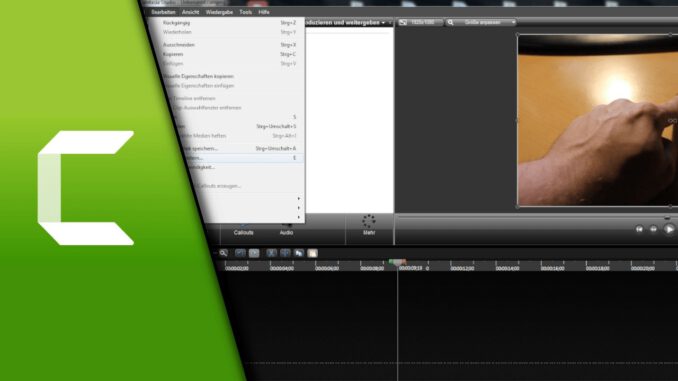The image size is (678, 381).
Task: Click the undo icon in timeline toolbar
Action: [x=240, y=253]
